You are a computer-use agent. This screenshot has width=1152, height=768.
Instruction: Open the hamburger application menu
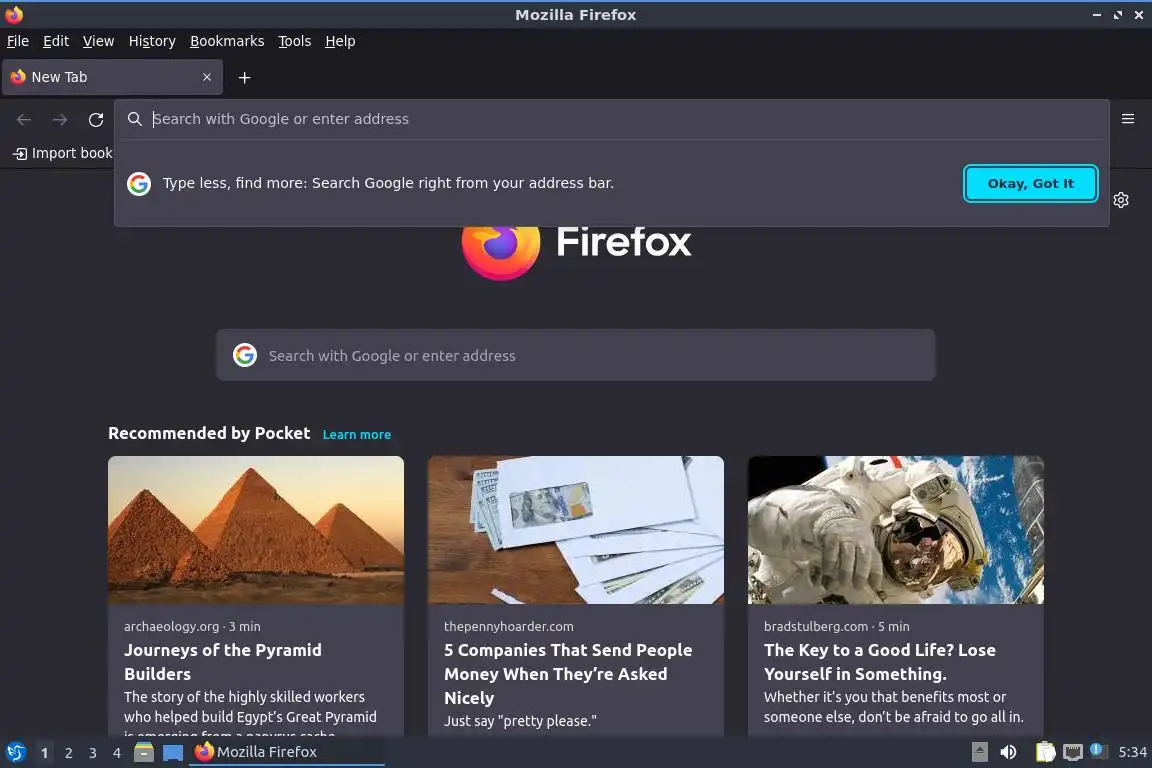1128,119
